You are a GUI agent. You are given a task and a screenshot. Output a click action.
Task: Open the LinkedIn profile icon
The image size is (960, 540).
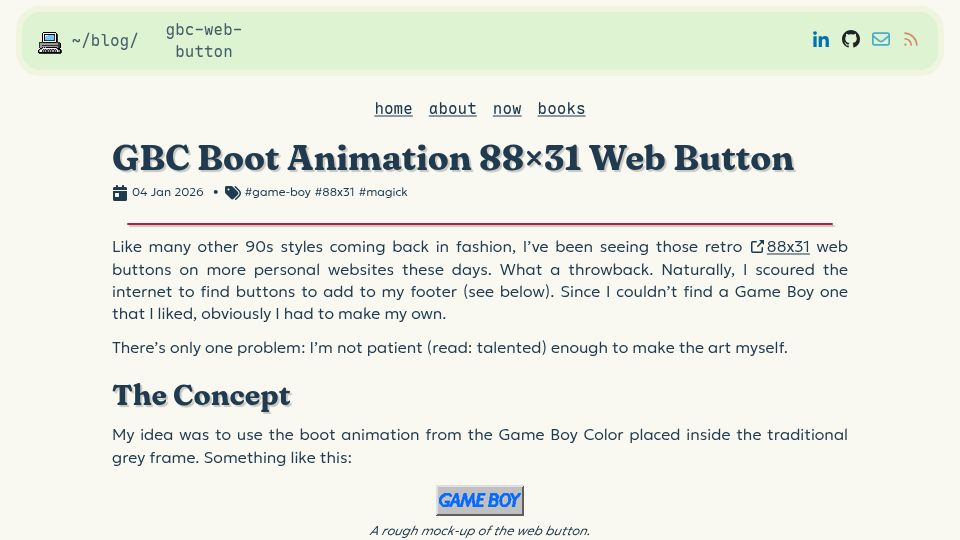pos(820,40)
